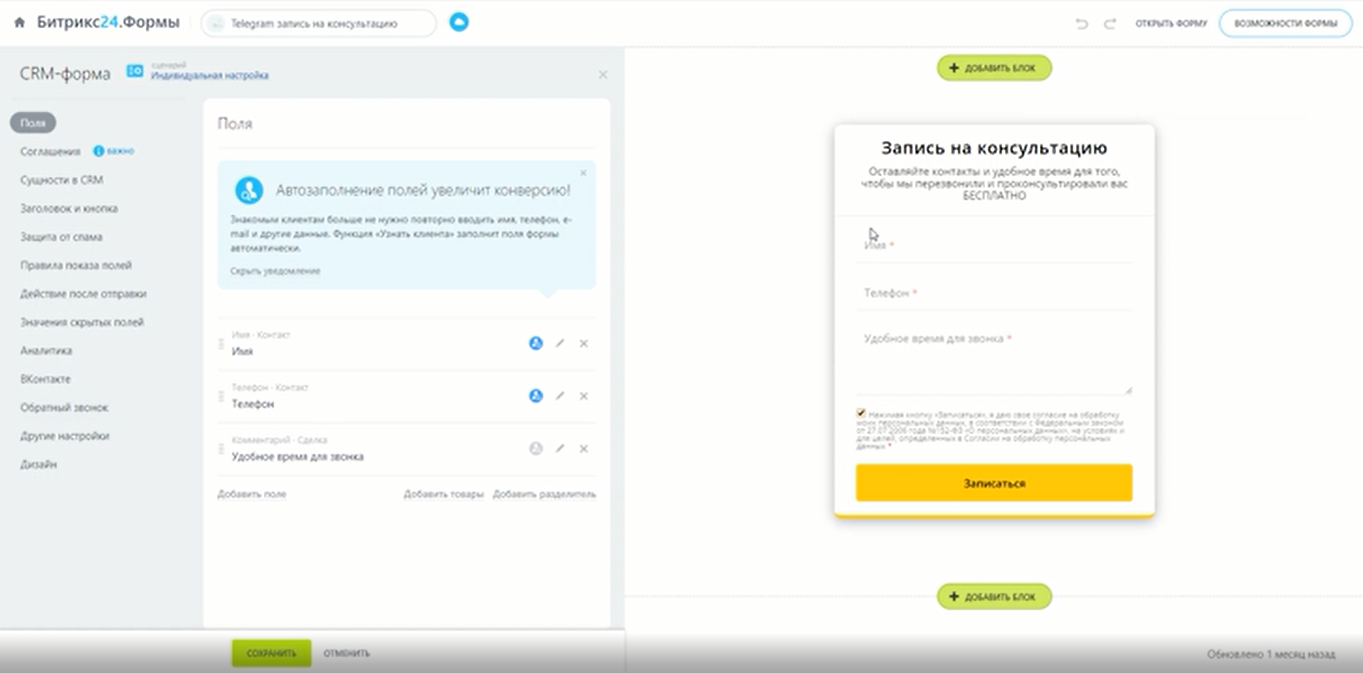
Task: Click the bottom Добавить блок button
Action: (x=994, y=597)
